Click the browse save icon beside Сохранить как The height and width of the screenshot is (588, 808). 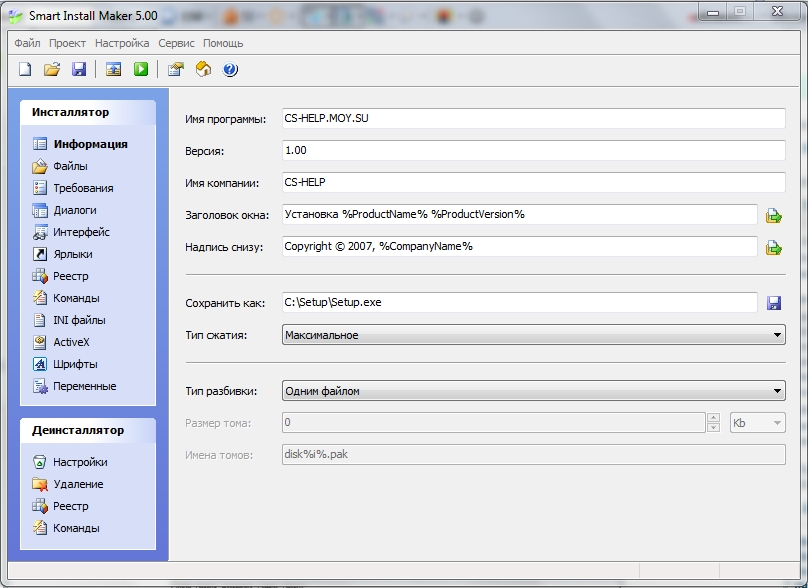(x=773, y=303)
